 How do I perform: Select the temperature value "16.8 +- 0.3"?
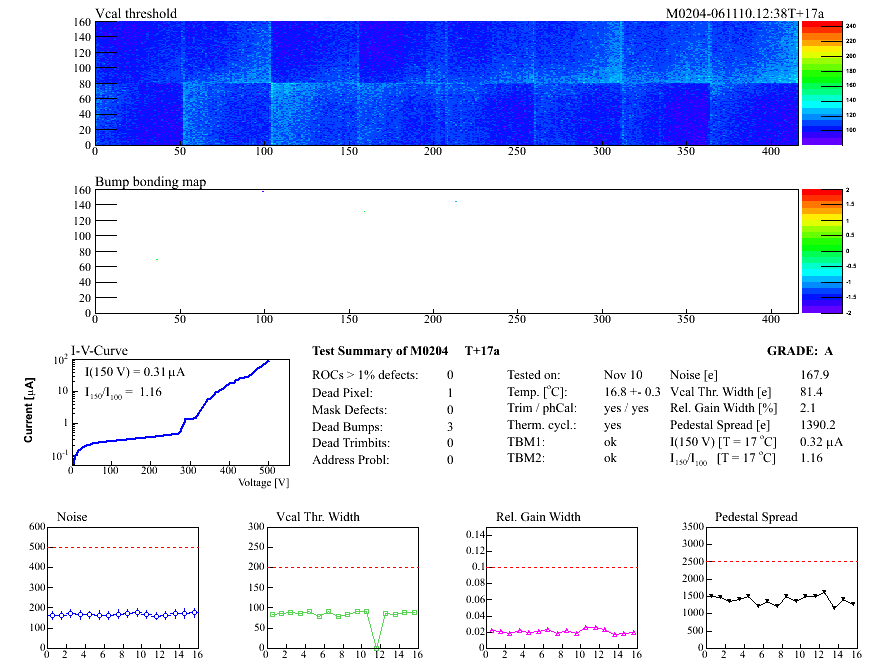(x=632, y=392)
